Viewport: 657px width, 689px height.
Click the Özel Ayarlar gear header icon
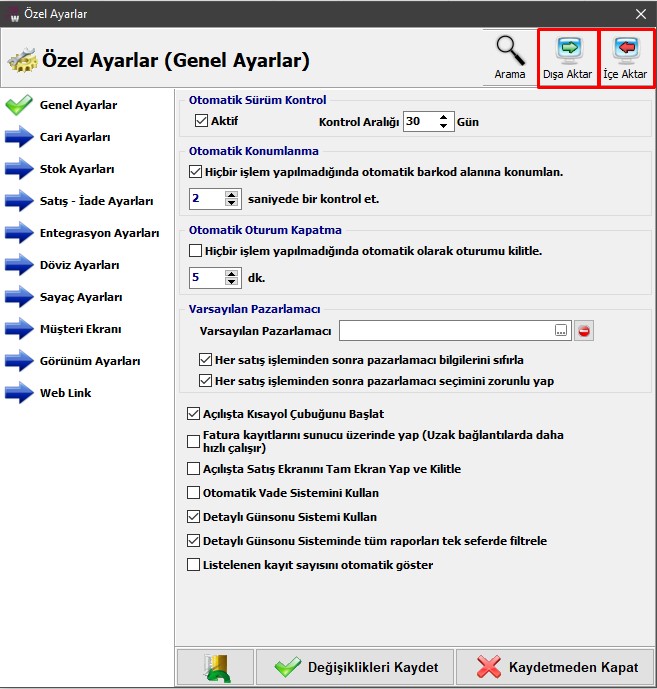[22, 60]
